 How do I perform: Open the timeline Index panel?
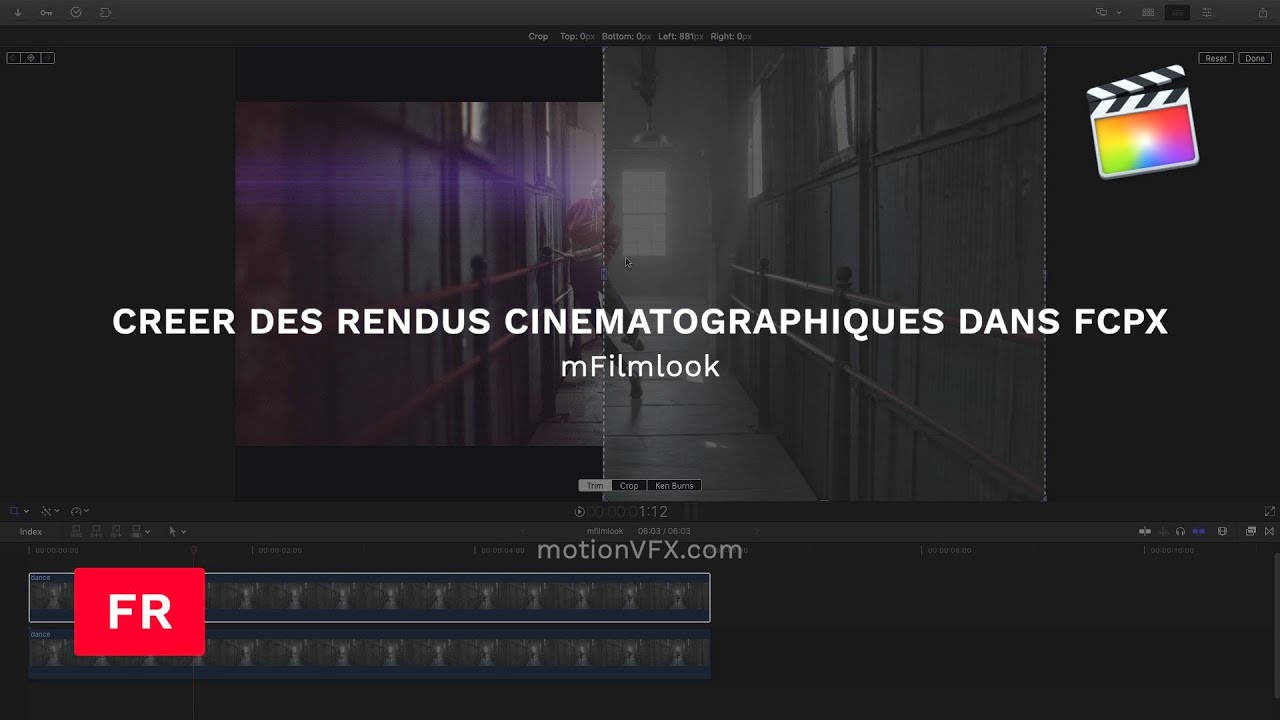point(31,532)
